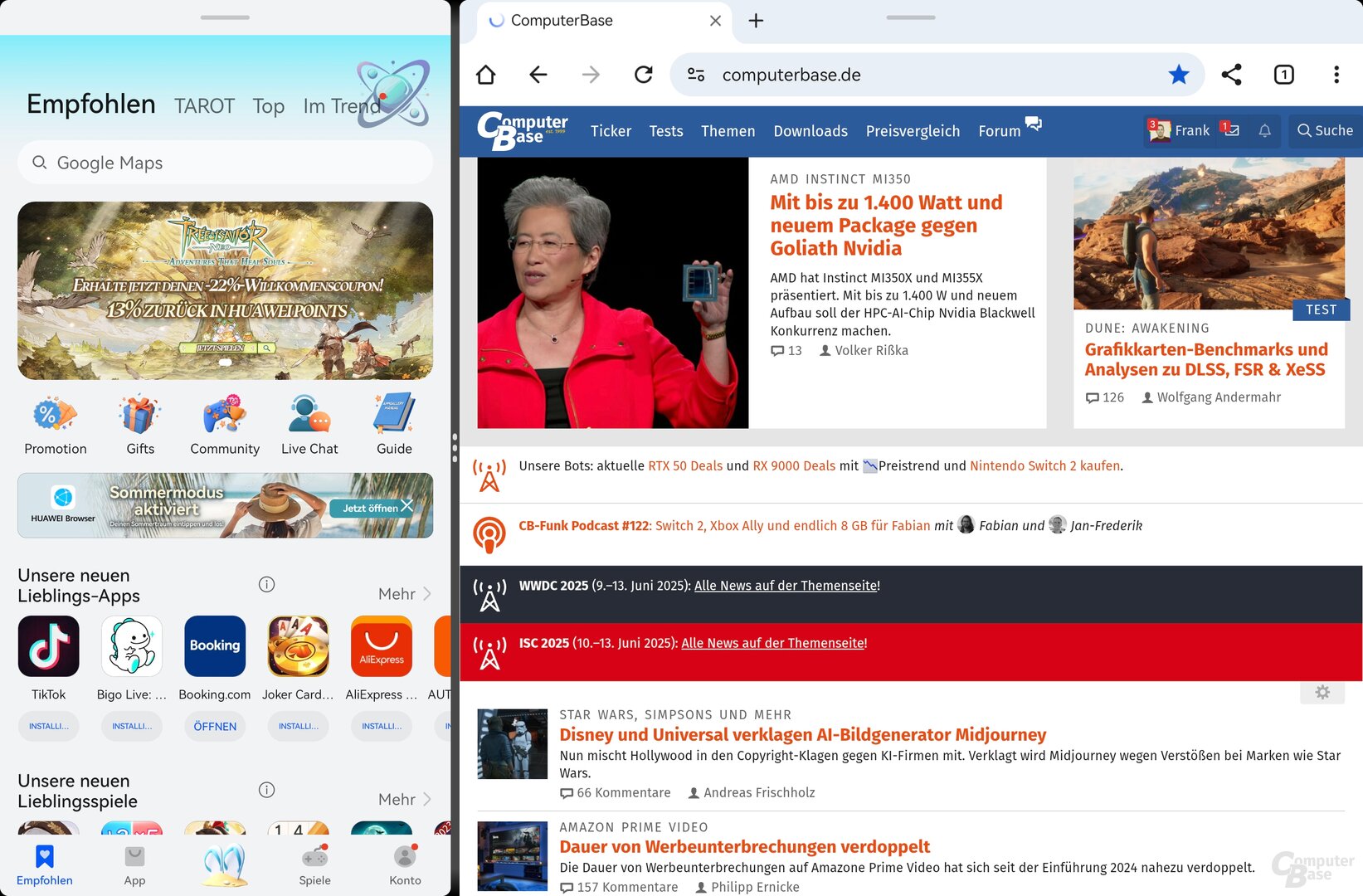Toggle the bookmark star in address bar

pos(1179,75)
